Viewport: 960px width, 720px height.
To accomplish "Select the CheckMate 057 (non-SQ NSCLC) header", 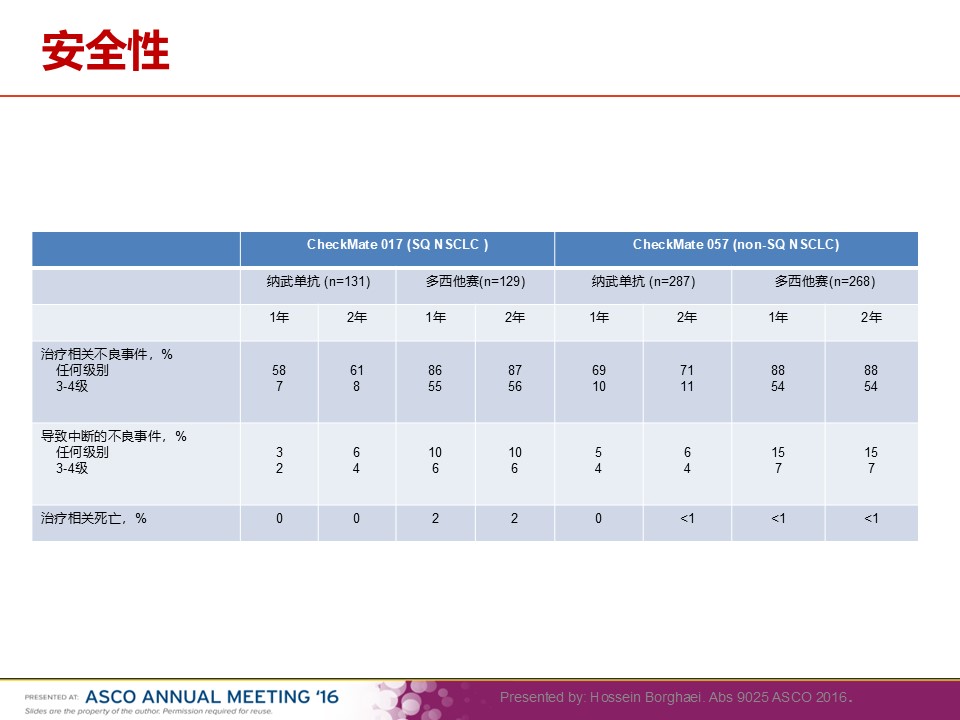I will (x=736, y=245).
